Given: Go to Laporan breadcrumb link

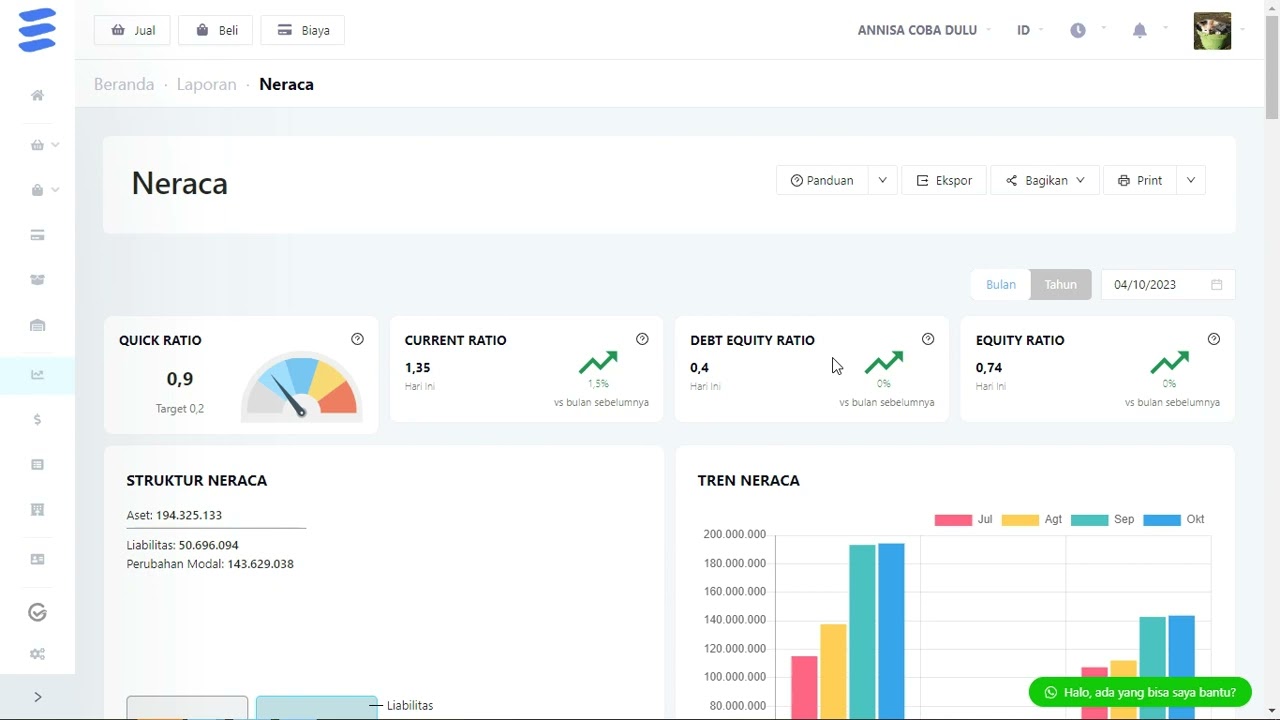Looking at the screenshot, I should [207, 84].
